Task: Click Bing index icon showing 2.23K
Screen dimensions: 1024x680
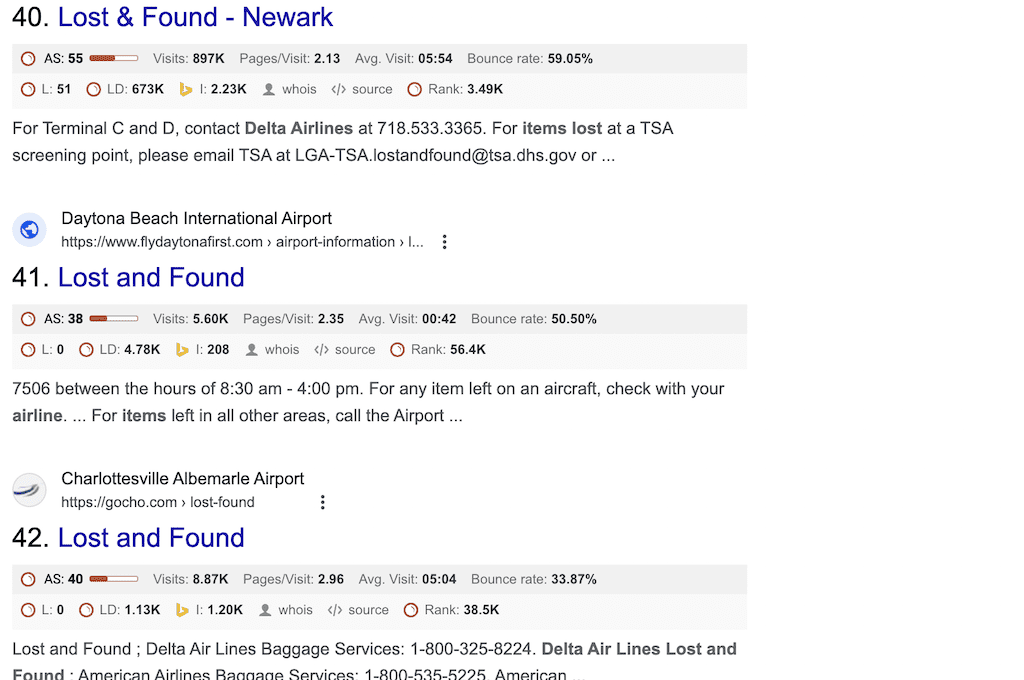Action: click(x=186, y=89)
